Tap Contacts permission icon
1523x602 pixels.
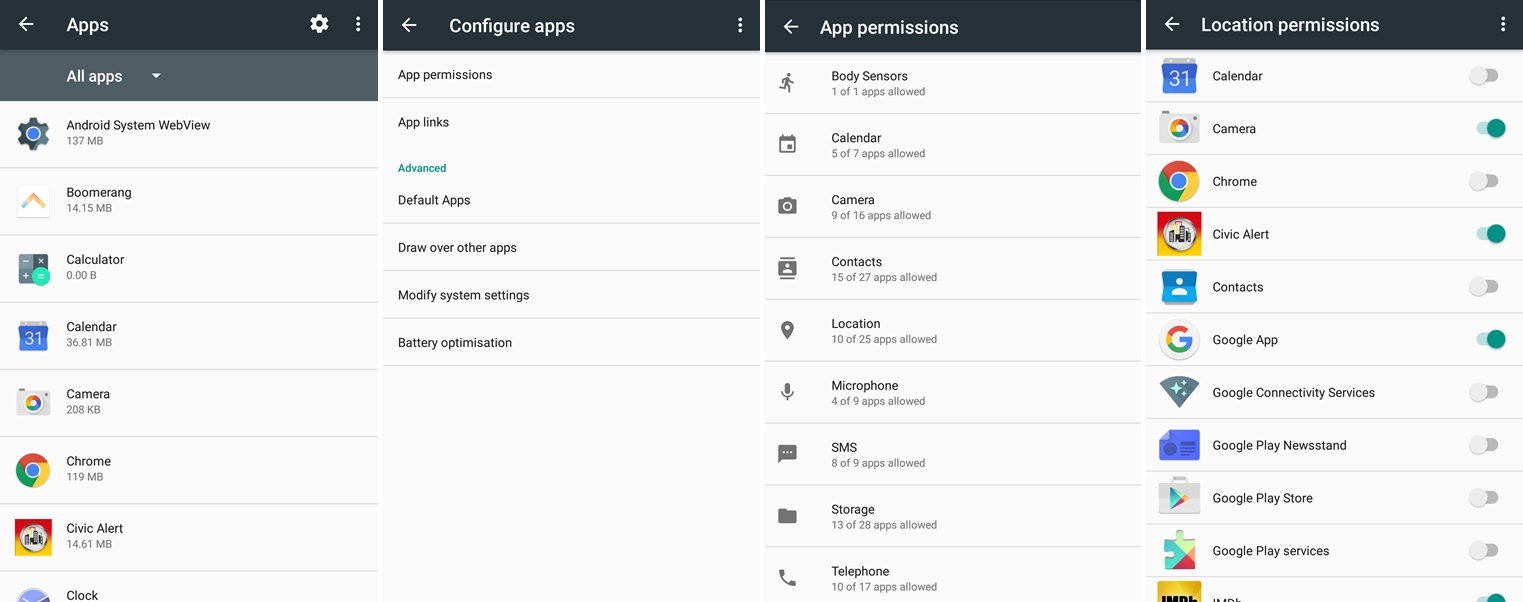tap(788, 268)
